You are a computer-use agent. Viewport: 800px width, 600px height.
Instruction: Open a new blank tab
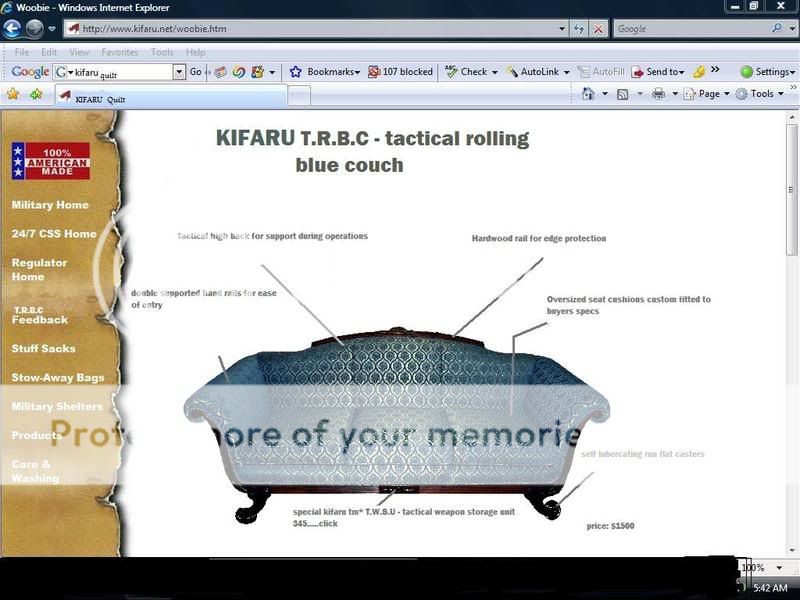(x=299, y=95)
